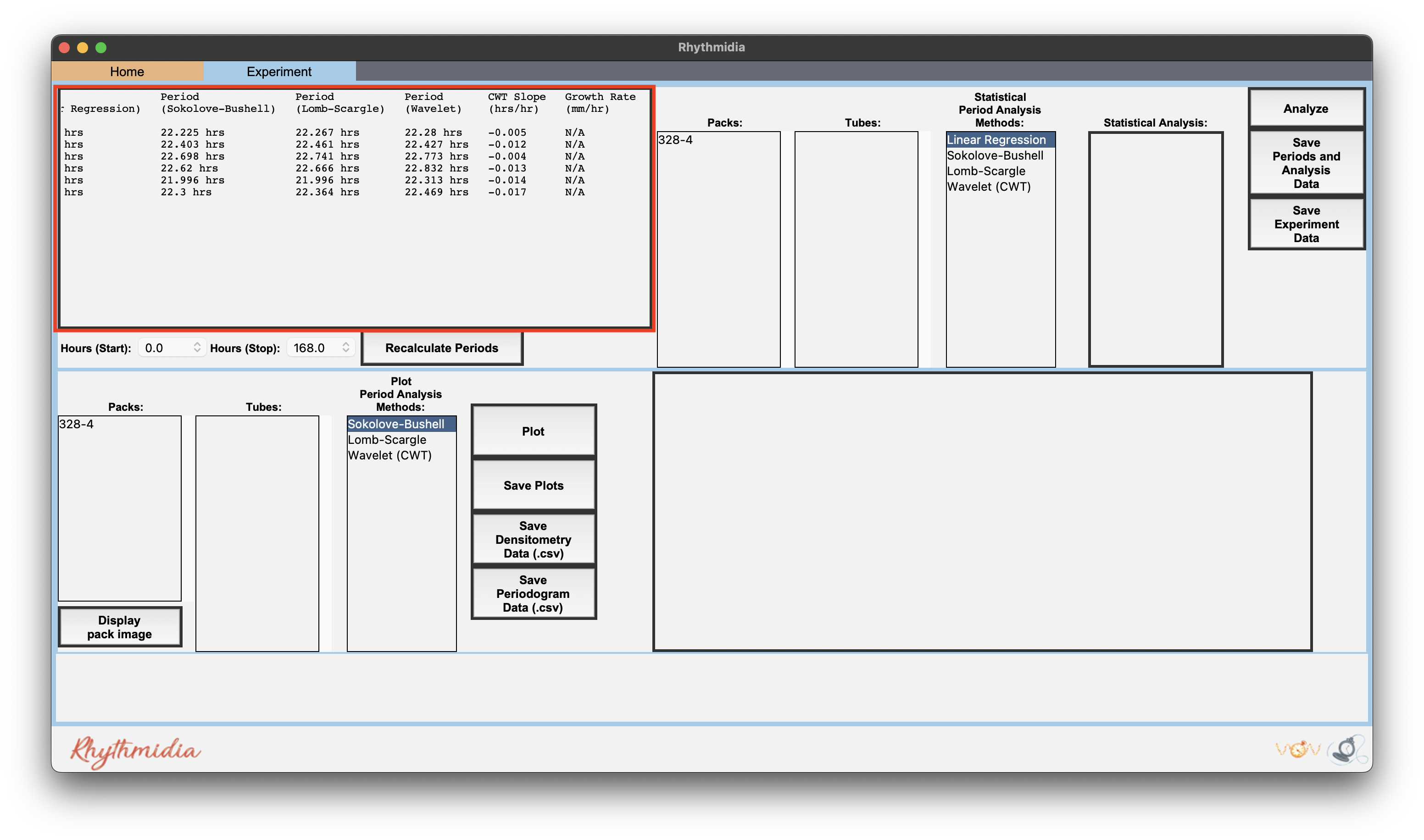Click Display pack image button

click(119, 627)
